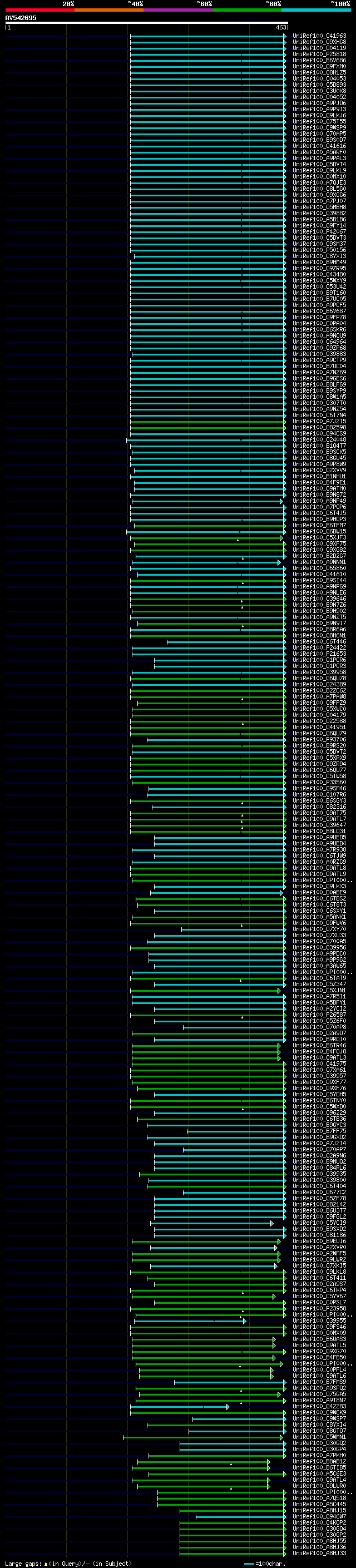The width and height of the screenshot is (356, 1568).
Task: Select hit label UniRef100_Q4KQP2
Action: pyautogui.click(x=319, y=1522)
